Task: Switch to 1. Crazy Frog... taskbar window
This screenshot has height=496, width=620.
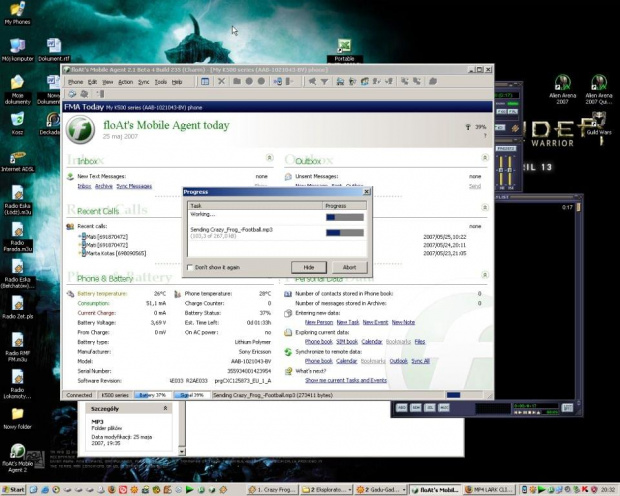Action: tap(272, 490)
